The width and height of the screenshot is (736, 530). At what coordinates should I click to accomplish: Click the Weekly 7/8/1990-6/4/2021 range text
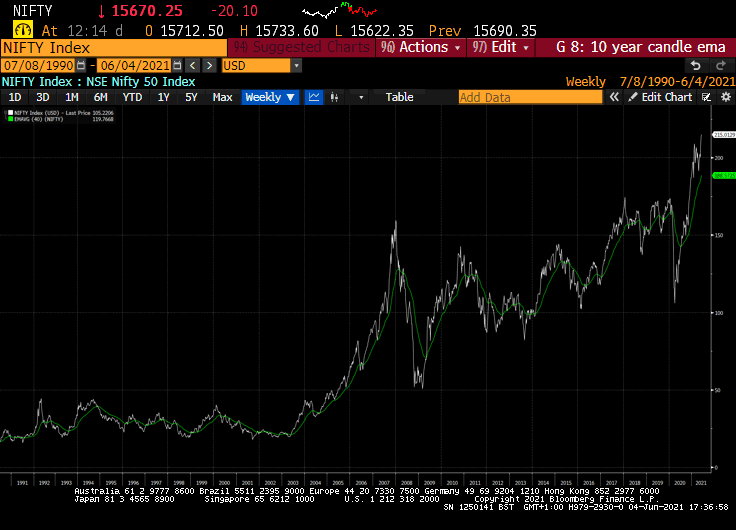click(650, 82)
